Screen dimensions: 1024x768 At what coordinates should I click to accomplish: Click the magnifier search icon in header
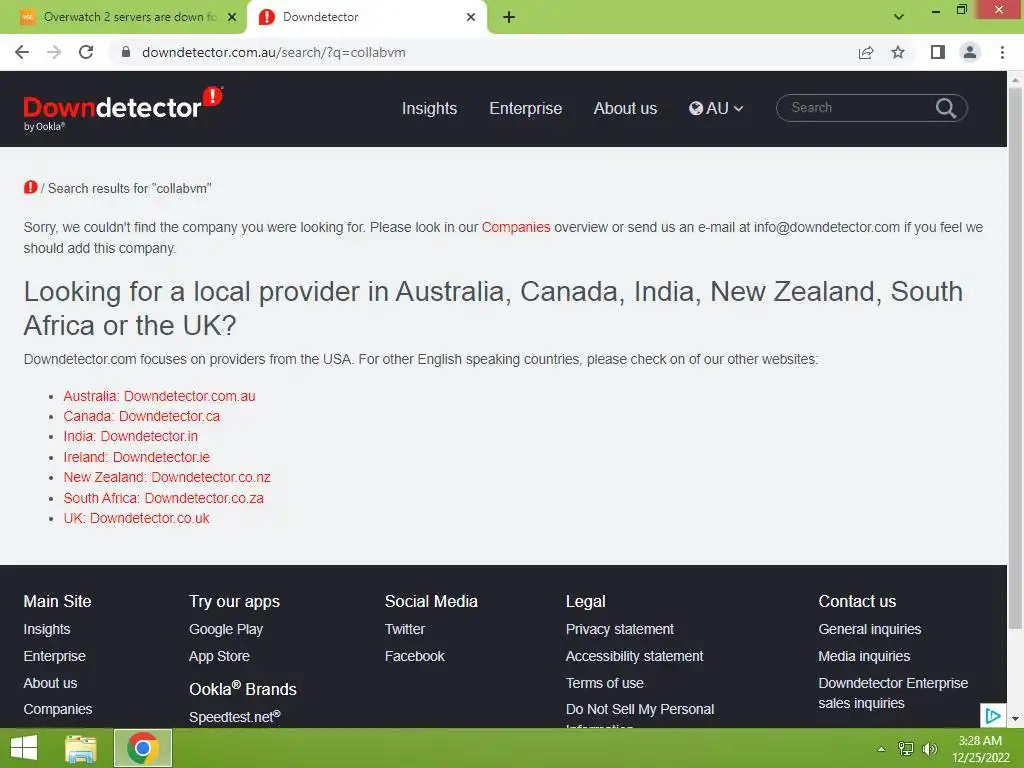(x=946, y=108)
